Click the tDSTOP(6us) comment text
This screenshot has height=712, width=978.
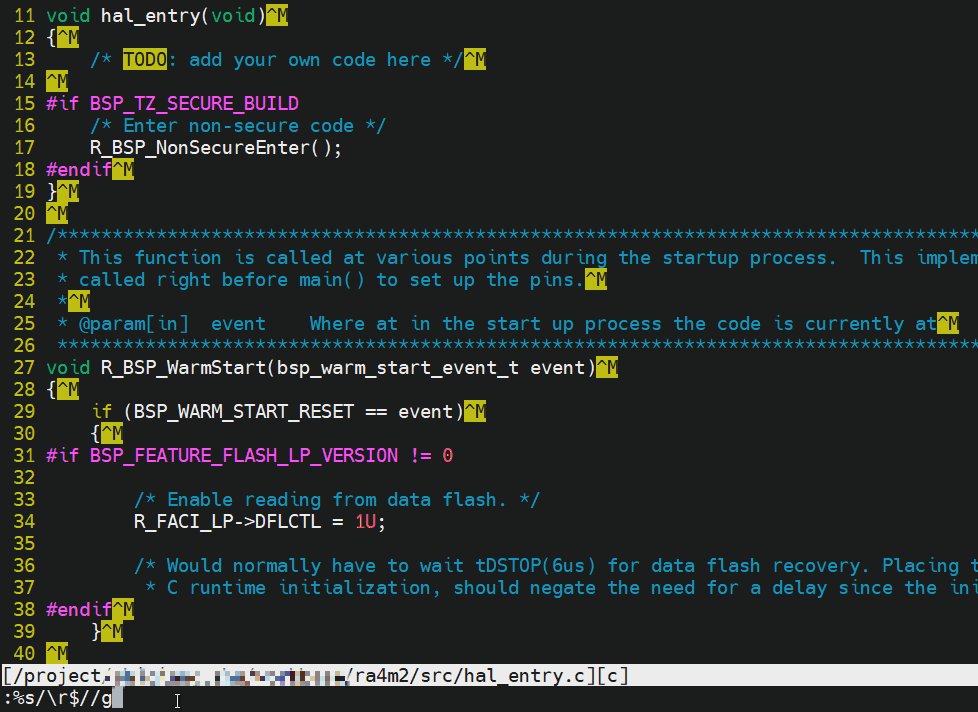(x=535, y=566)
